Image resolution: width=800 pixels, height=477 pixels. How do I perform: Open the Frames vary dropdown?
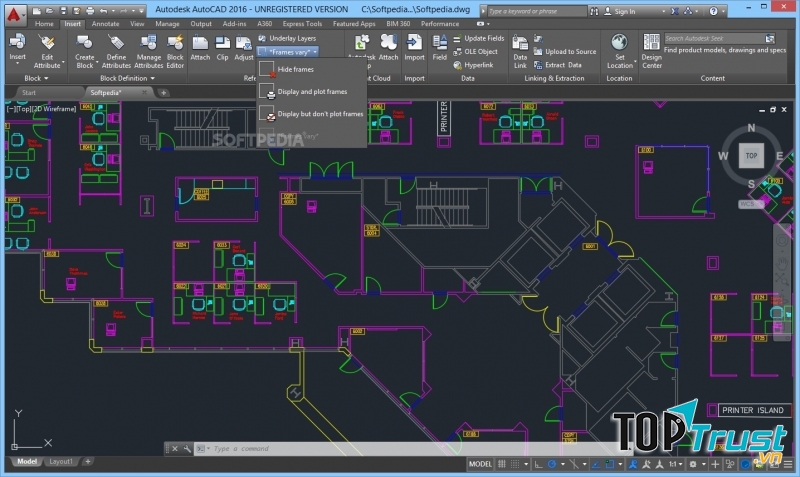pyautogui.click(x=288, y=52)
